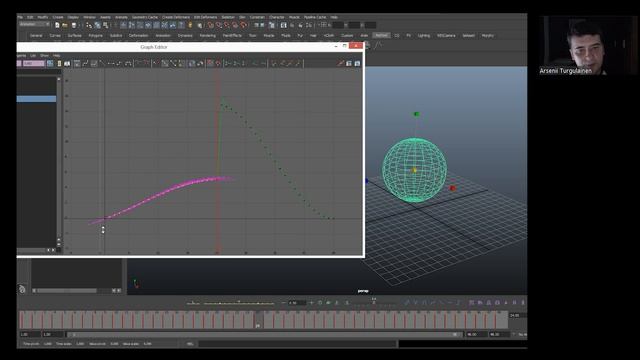Click the playback end time field
640x360 pixels.
[477, 334]
